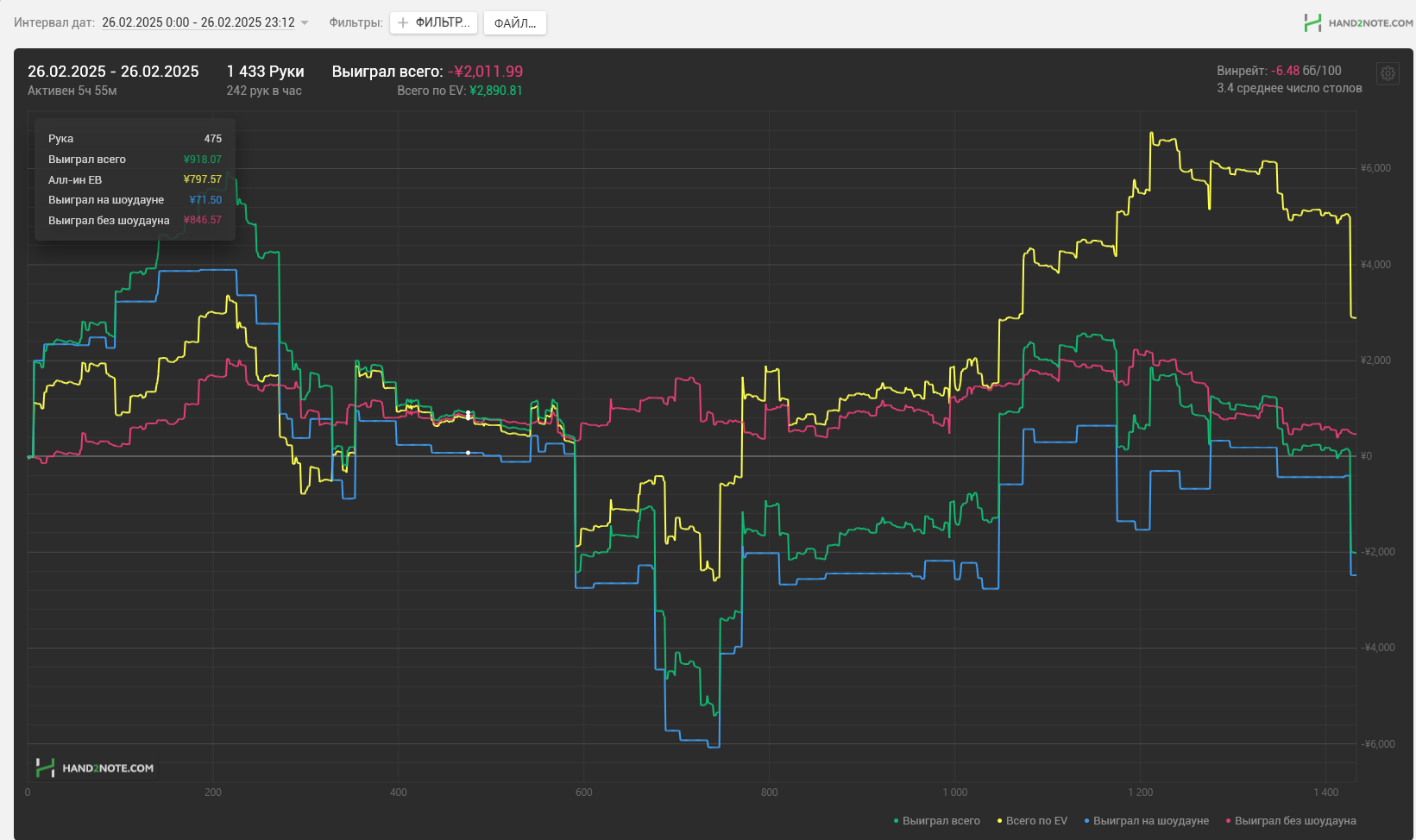Click the ¥6,000 y-axis label

pyautogui.click(x=1375, y=168)
